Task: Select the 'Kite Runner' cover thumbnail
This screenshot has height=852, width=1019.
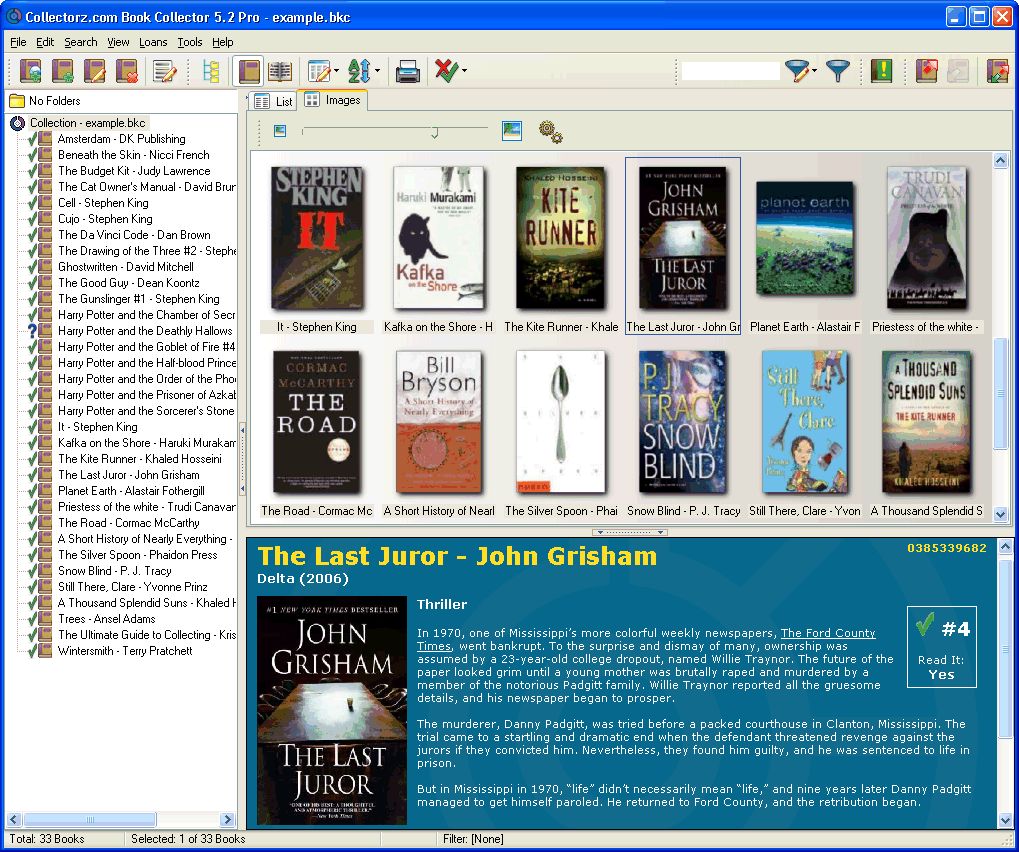Action: (x=560, y=237)
